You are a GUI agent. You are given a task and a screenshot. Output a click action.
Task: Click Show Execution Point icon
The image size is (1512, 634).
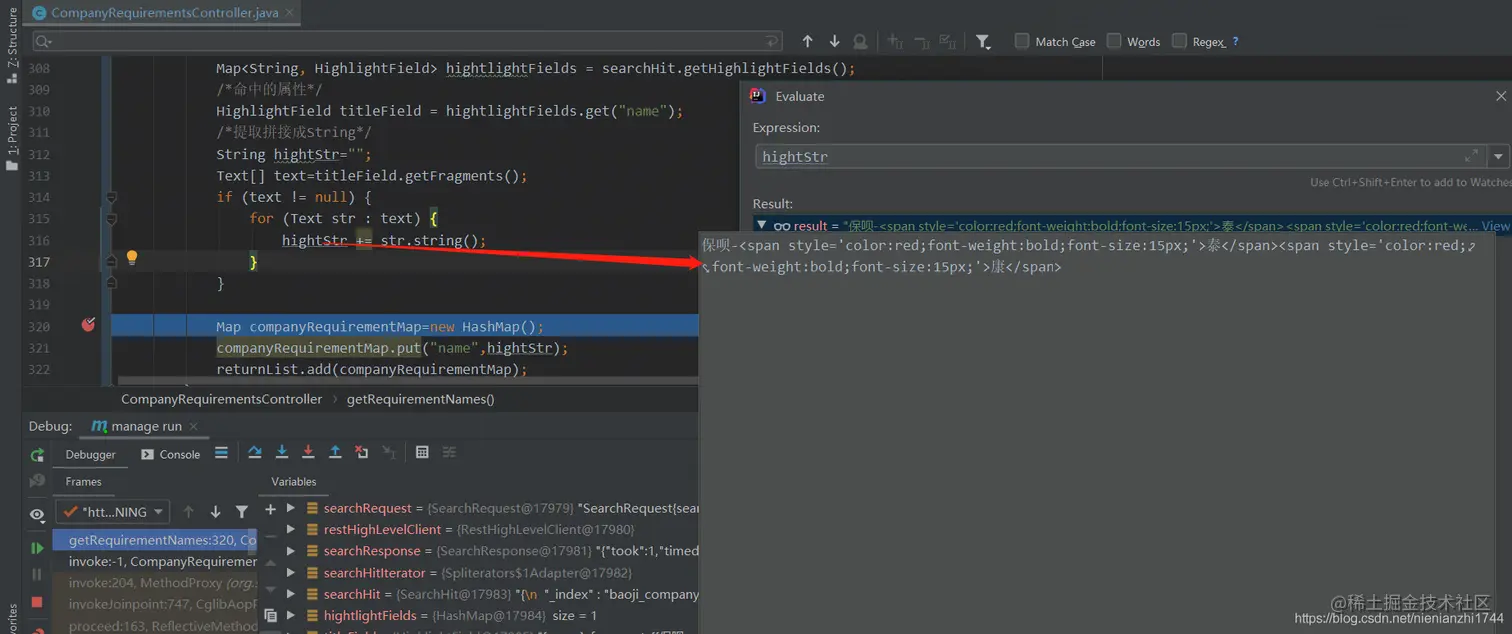click(221, 453)
